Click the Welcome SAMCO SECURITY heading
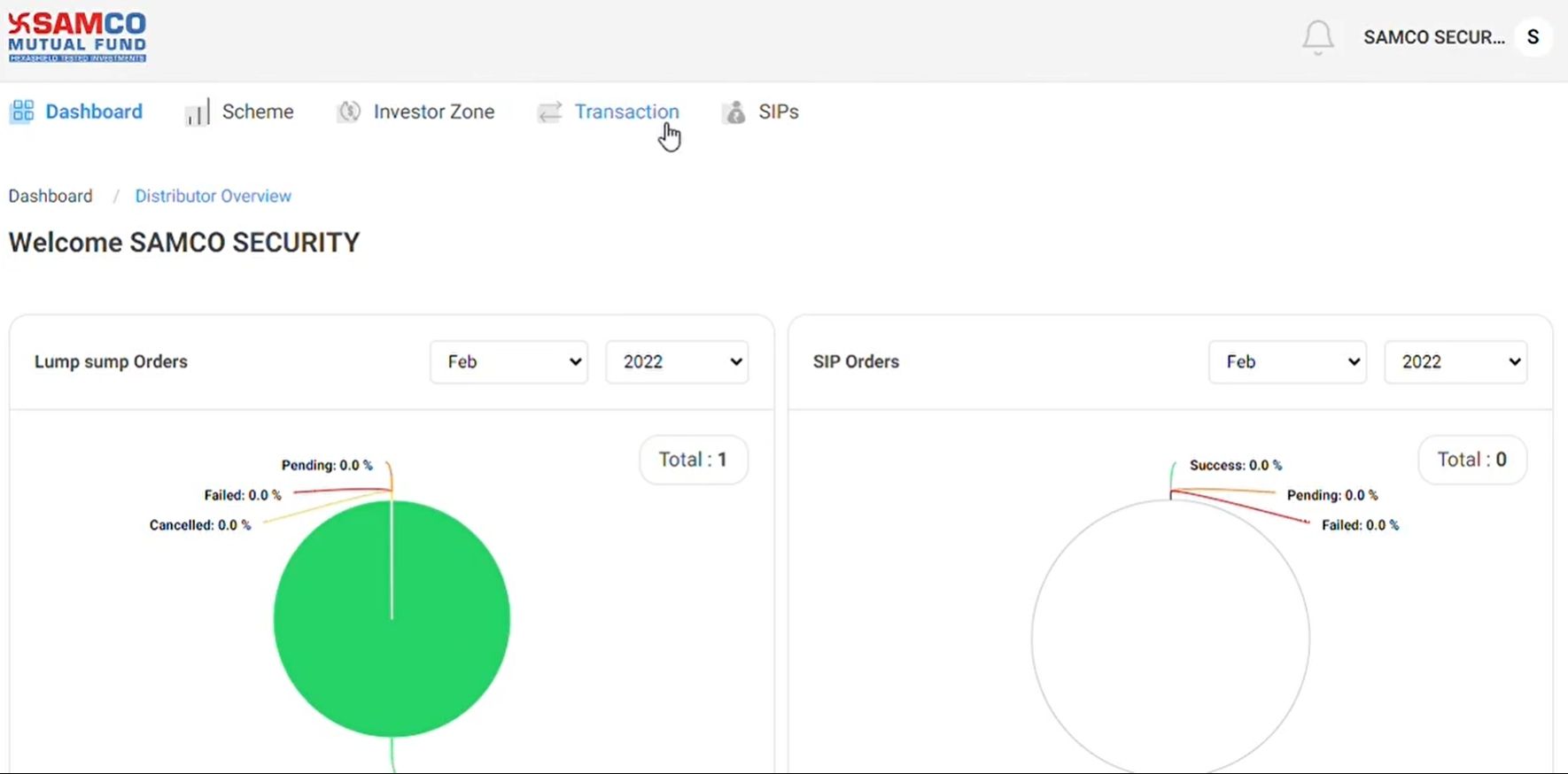The image size is (1568, 774). [184, 243]
